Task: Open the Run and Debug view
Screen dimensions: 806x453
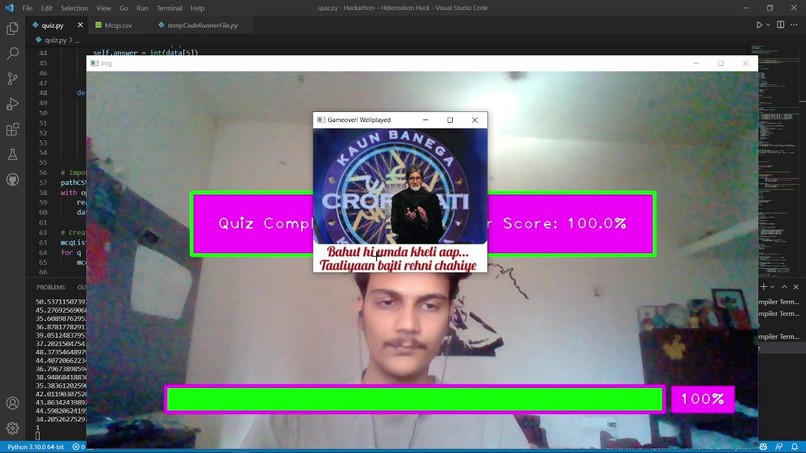Action: coord(12,104)
